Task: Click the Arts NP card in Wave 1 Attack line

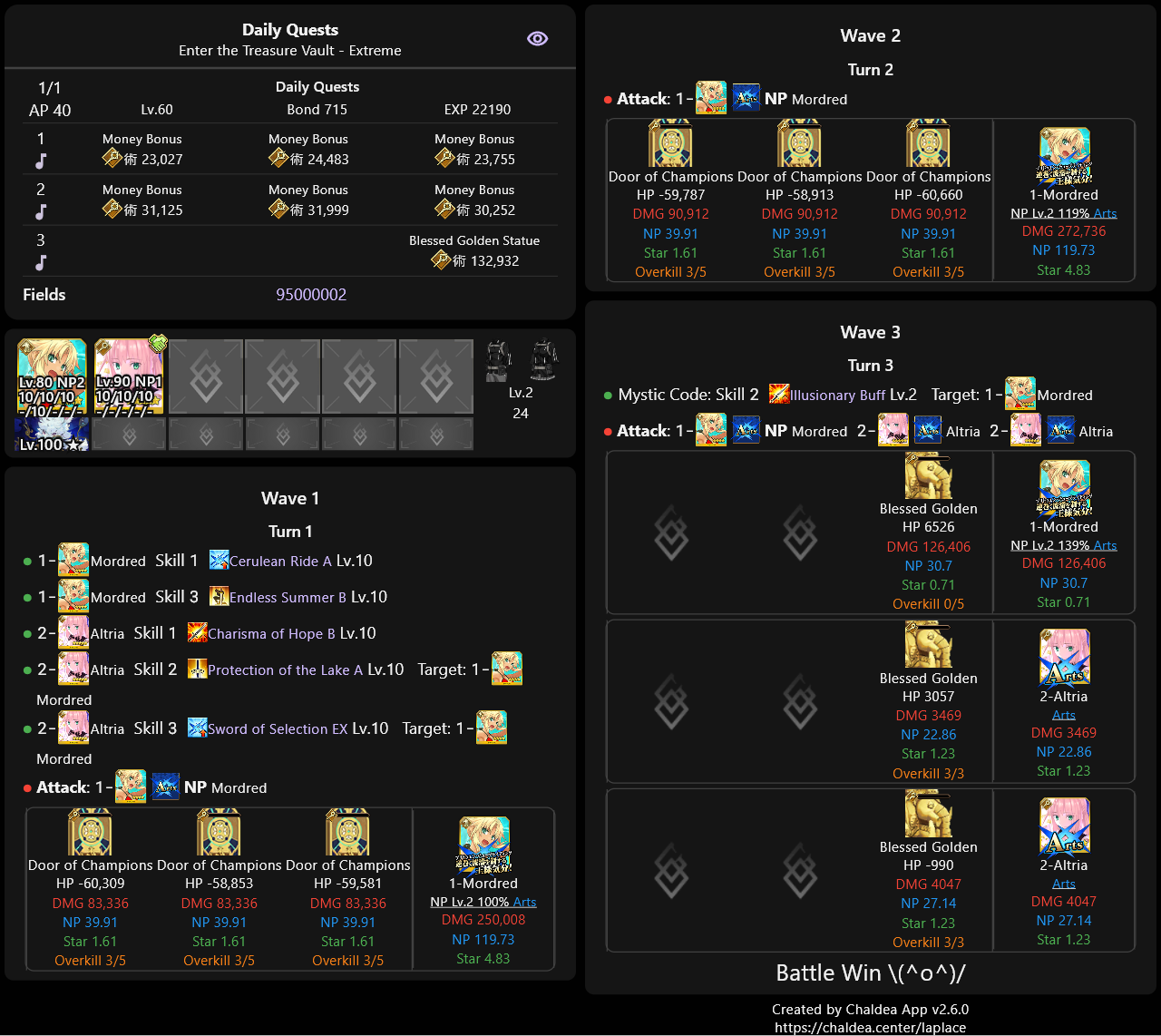Action: pos(165,787)
